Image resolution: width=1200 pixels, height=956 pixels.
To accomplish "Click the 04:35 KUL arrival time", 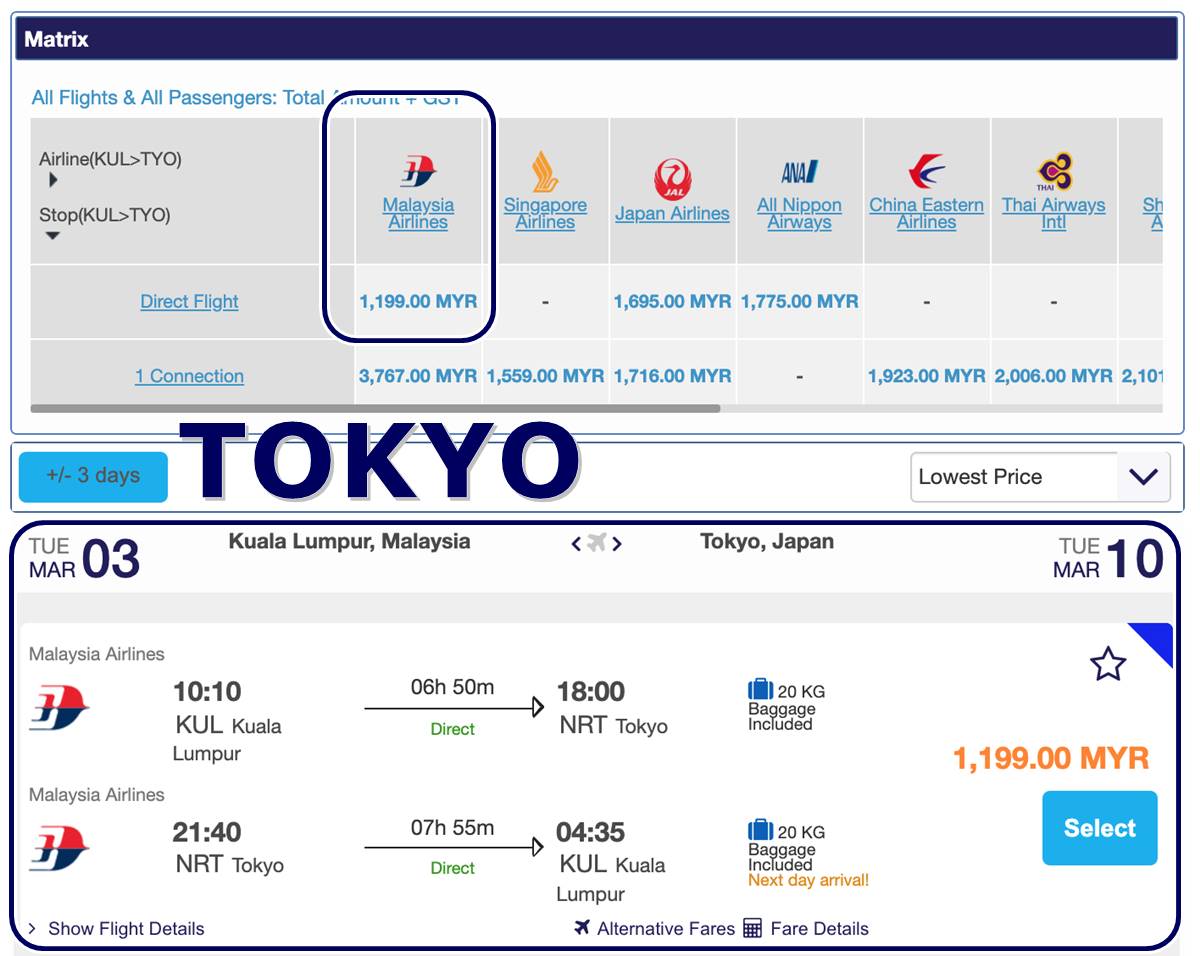I will pos(592,832).
